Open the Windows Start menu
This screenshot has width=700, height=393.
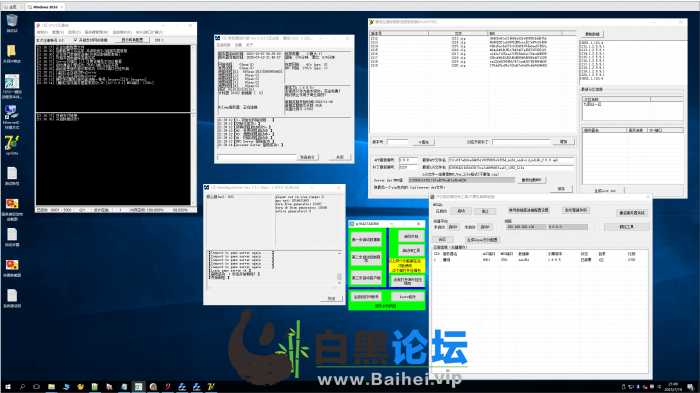pos(7,387)
